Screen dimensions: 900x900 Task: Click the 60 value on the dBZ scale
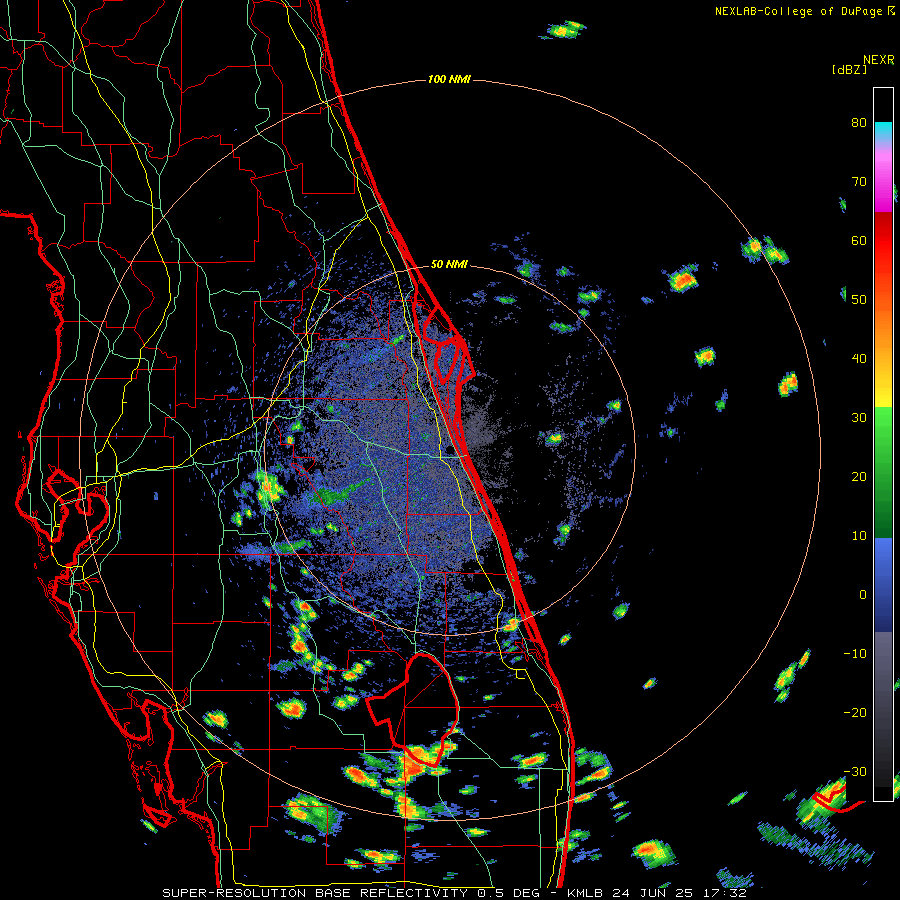click(x=859, y=240)
